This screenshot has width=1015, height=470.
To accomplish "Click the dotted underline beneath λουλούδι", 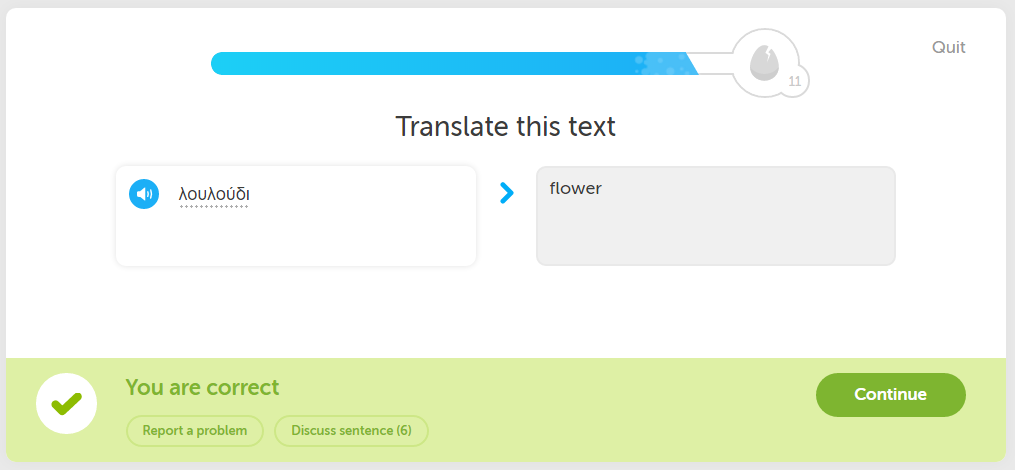I will pyautogui.click(x=214, y=207).
